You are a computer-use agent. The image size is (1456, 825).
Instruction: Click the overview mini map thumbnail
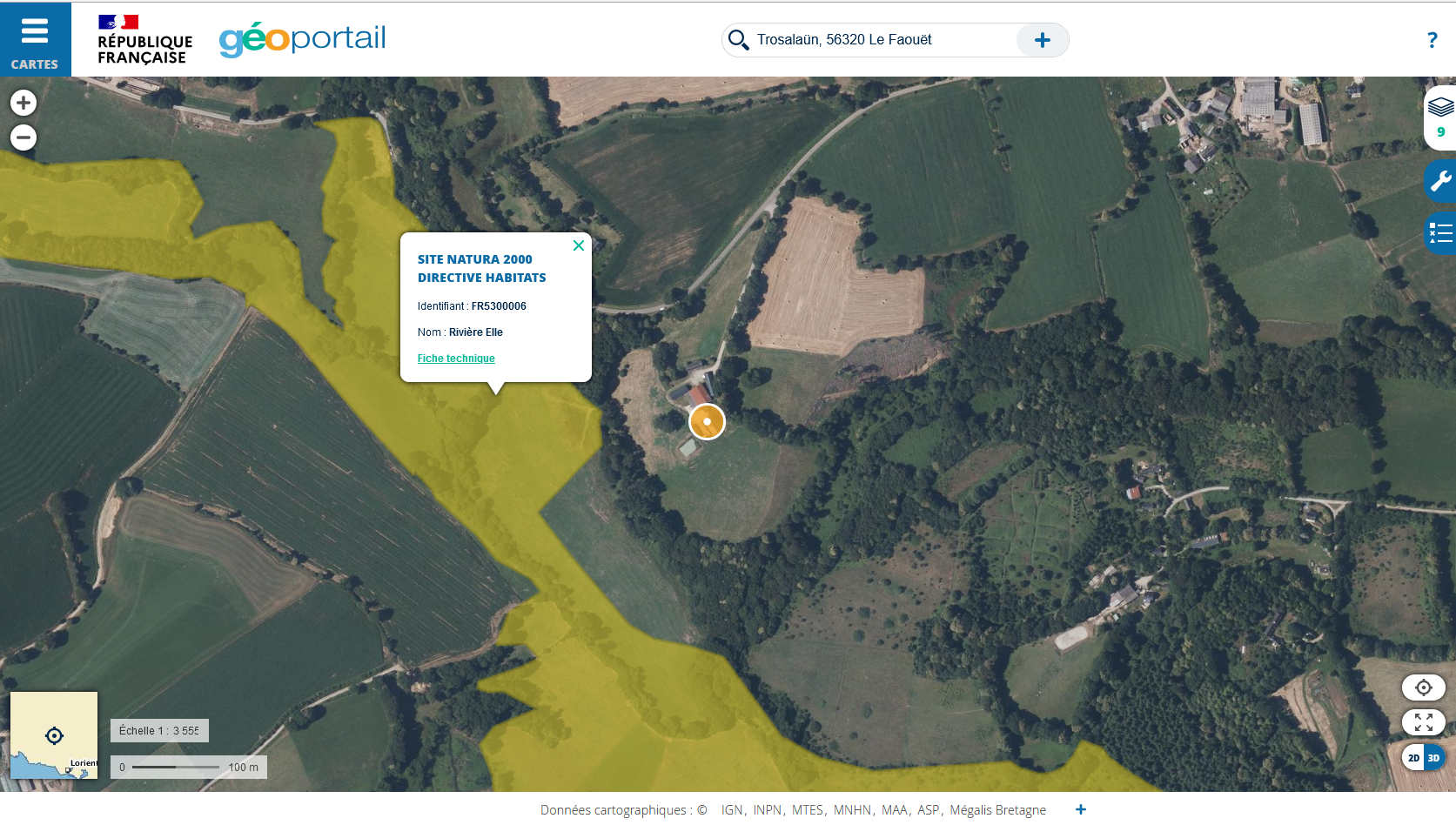click(x=54, y=735)
